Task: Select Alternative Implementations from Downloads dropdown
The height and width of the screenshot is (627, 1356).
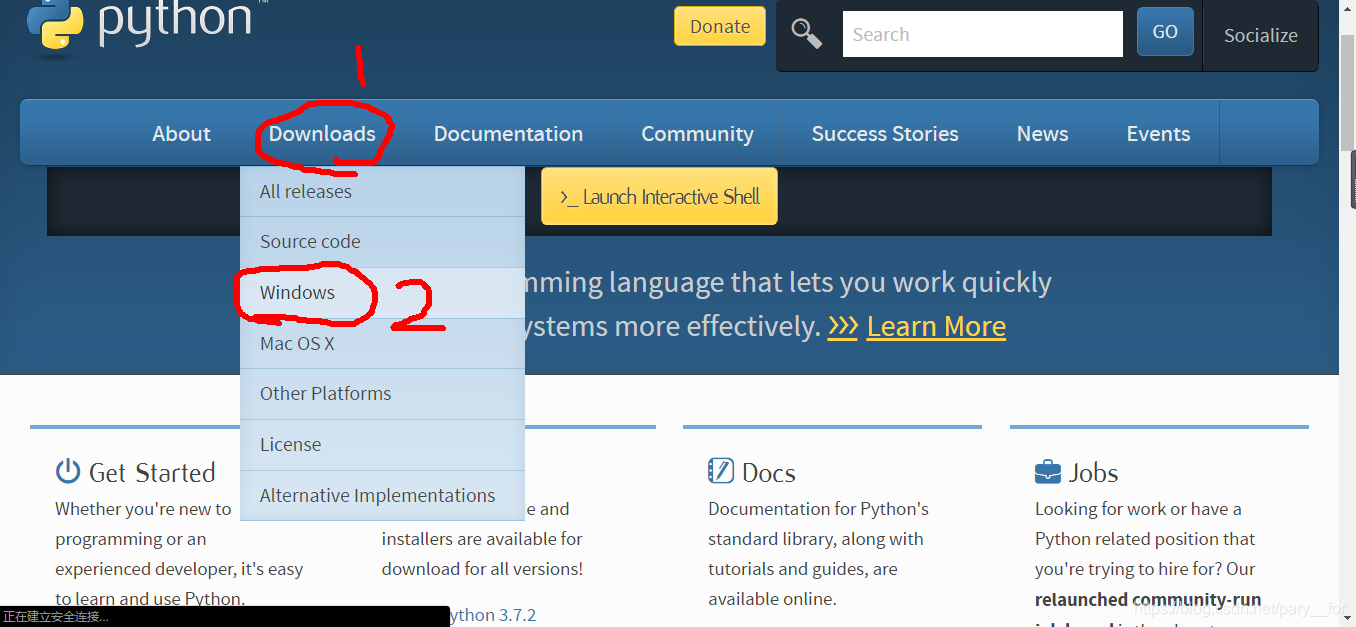Action: [382, 496]
